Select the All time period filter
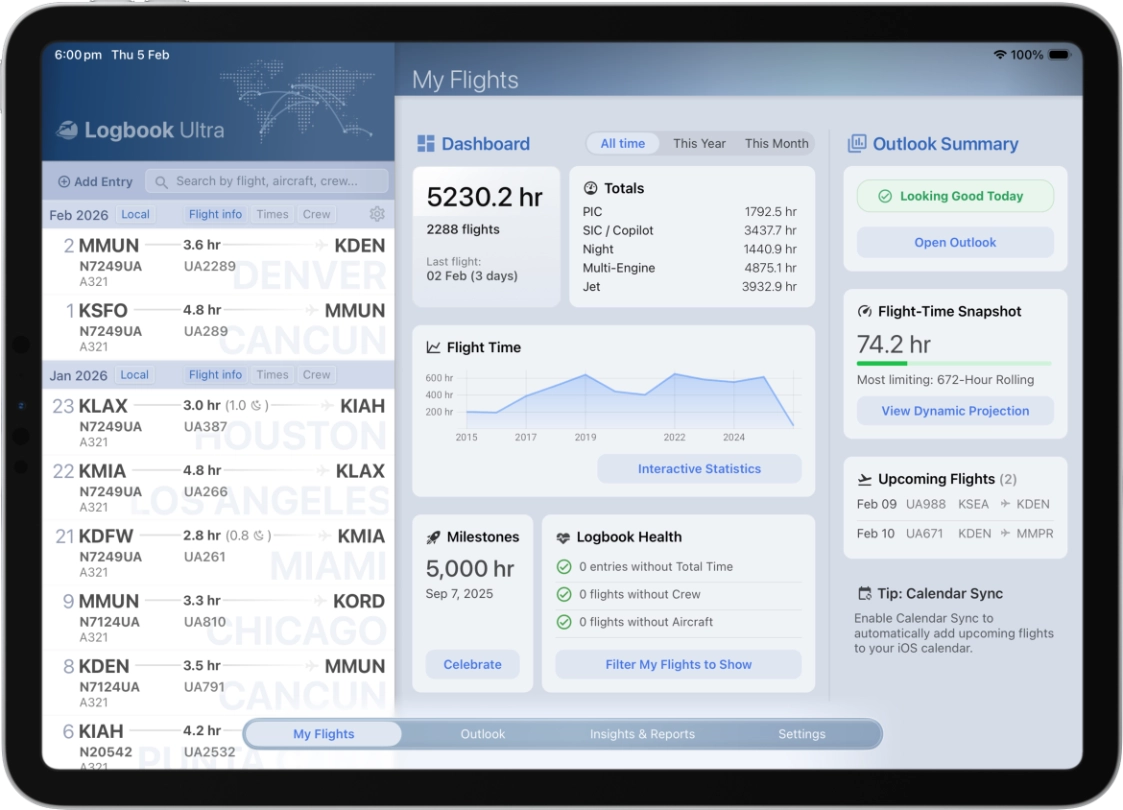 click(x=622, y=143)
